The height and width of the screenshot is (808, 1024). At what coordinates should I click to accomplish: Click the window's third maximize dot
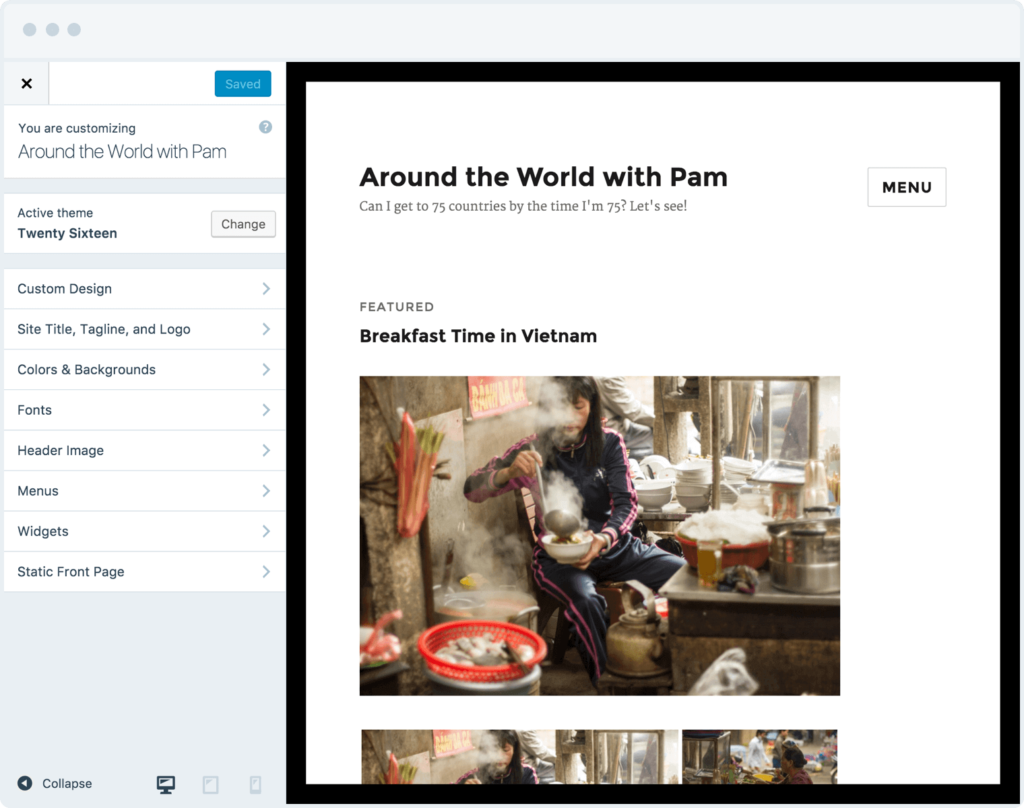(x=74, y=29)
